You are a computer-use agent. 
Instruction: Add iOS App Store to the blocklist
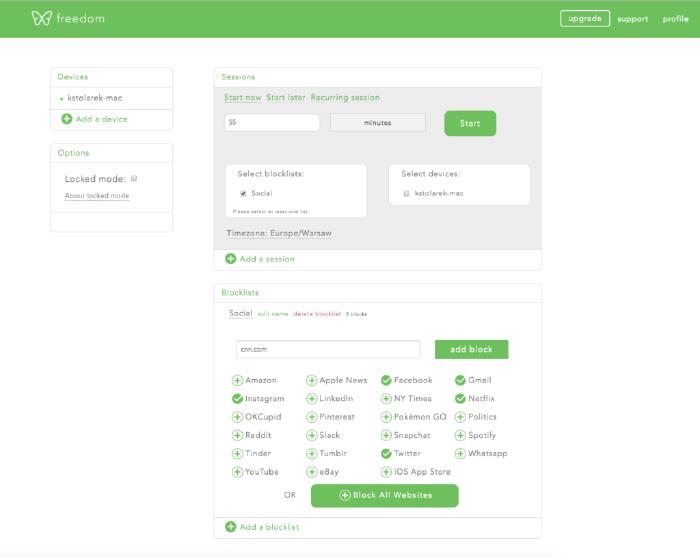pyautogui.click(x=386, y=472)
